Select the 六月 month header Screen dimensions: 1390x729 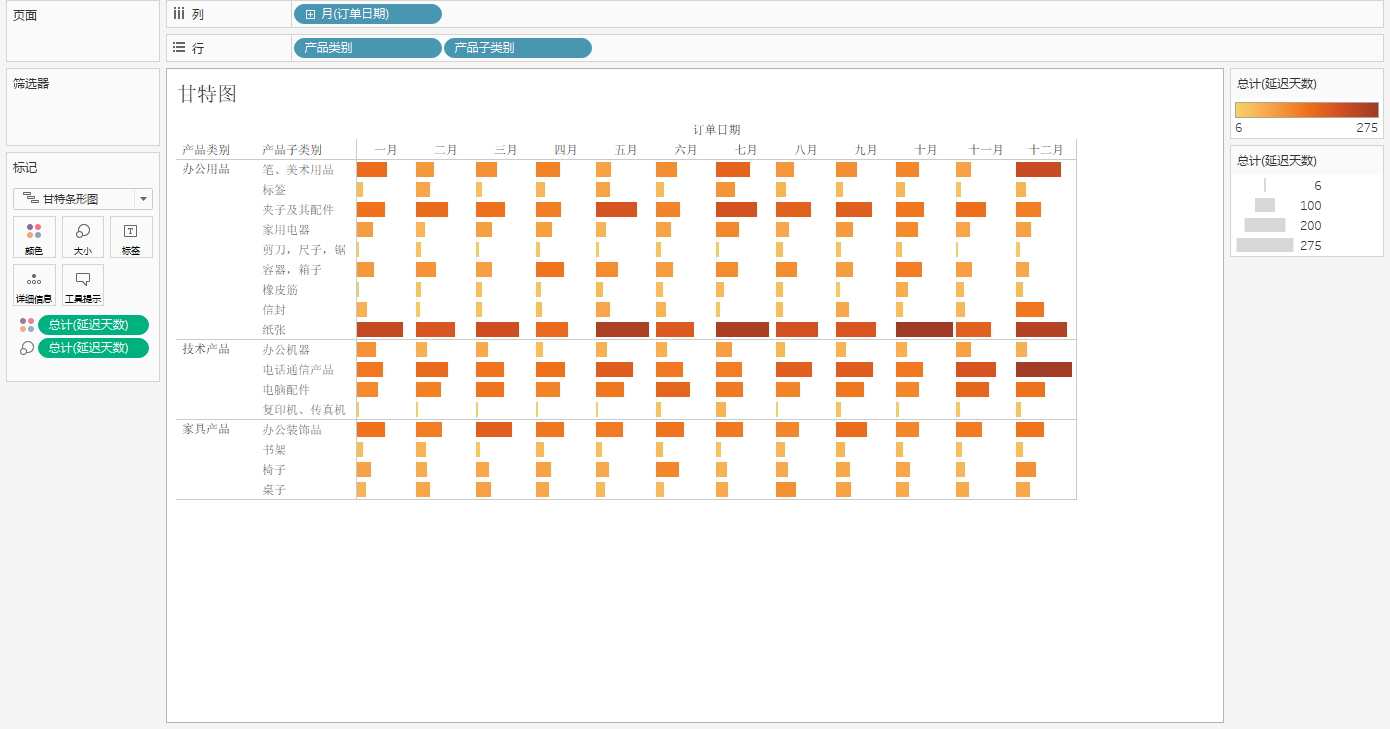point(686,150)
